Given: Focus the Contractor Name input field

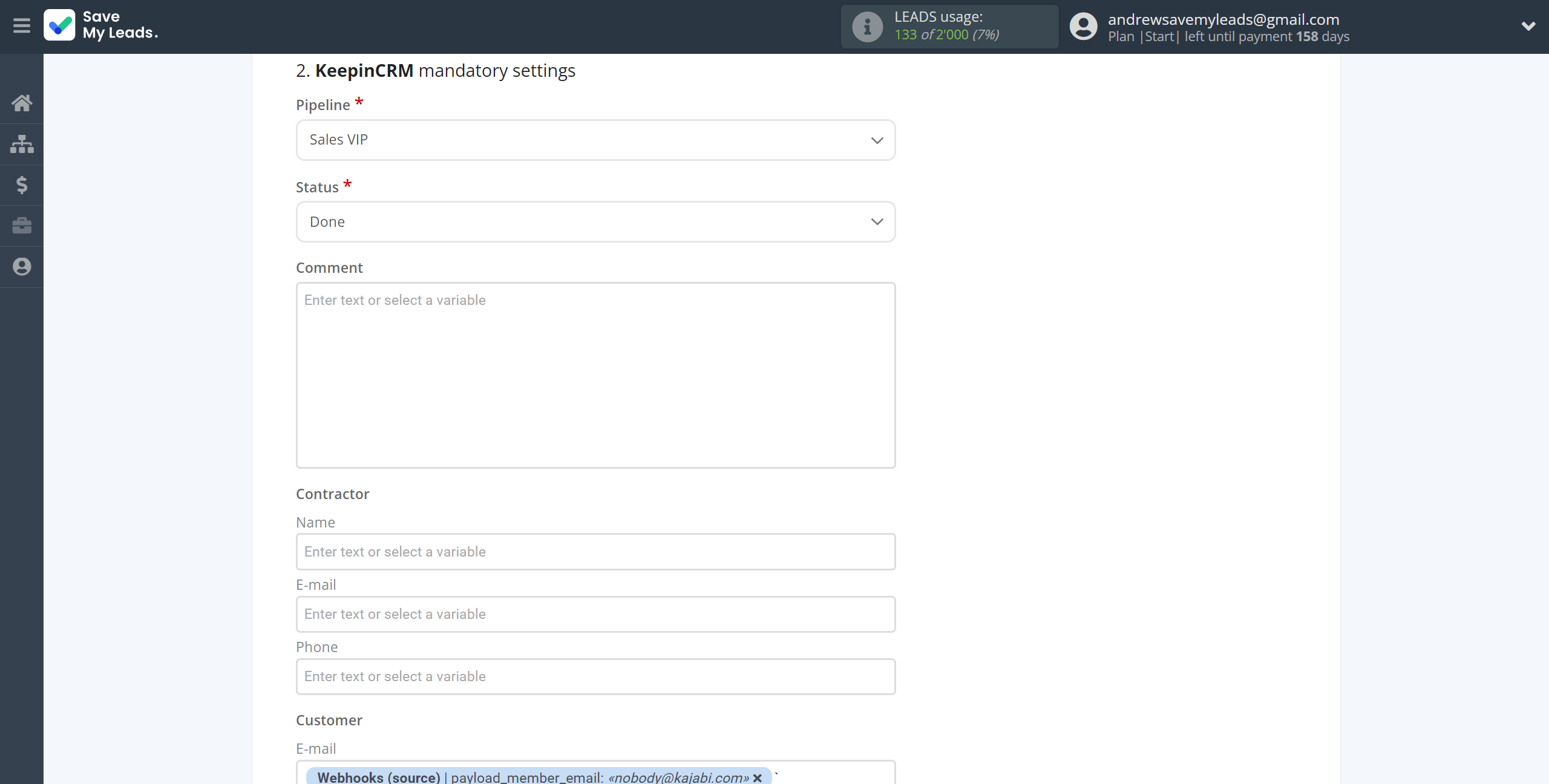Looking at the screenshot, I should point(595,552).
